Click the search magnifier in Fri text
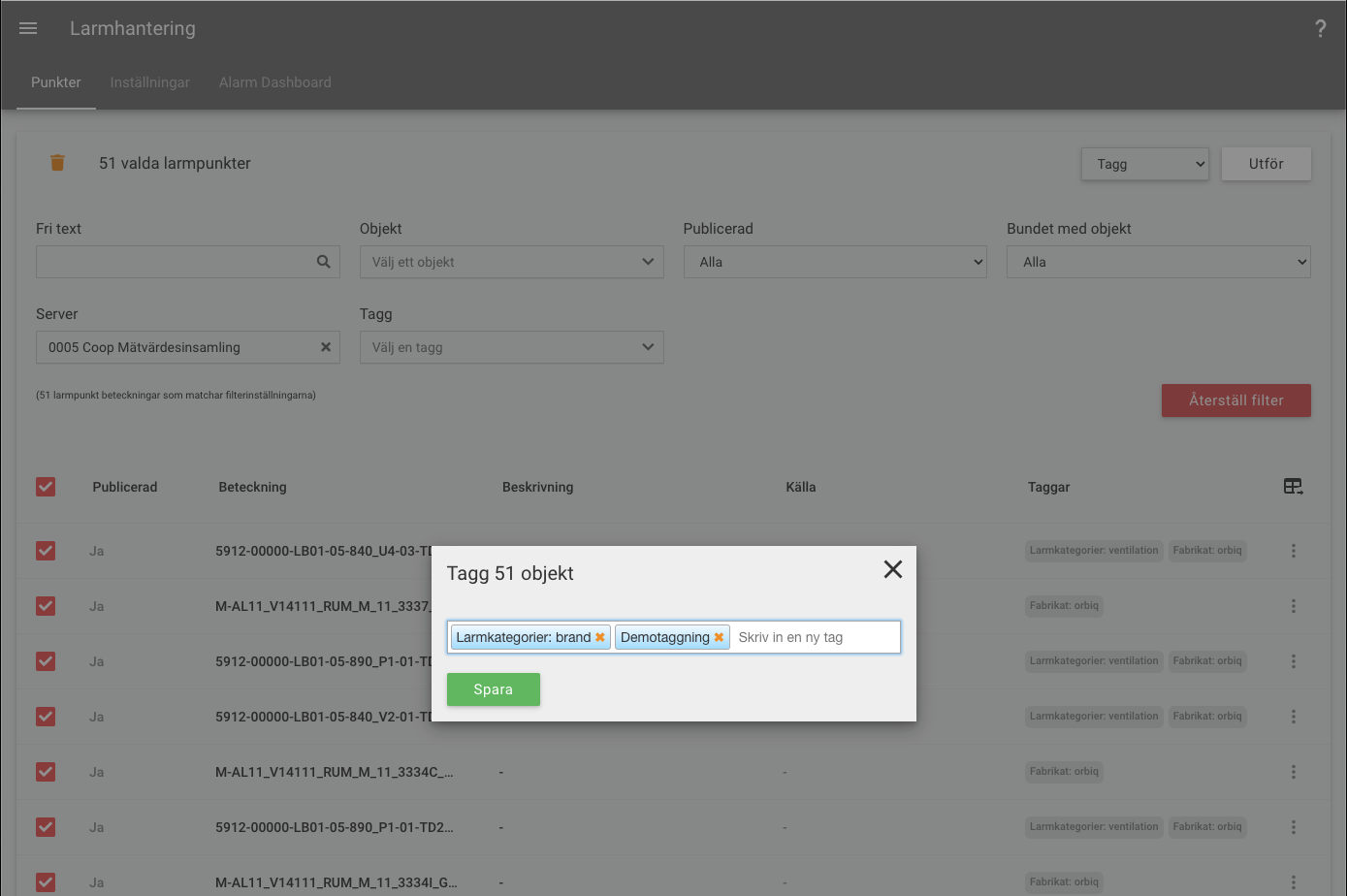The image size is (1347, 896). click(x=324, y=262)
